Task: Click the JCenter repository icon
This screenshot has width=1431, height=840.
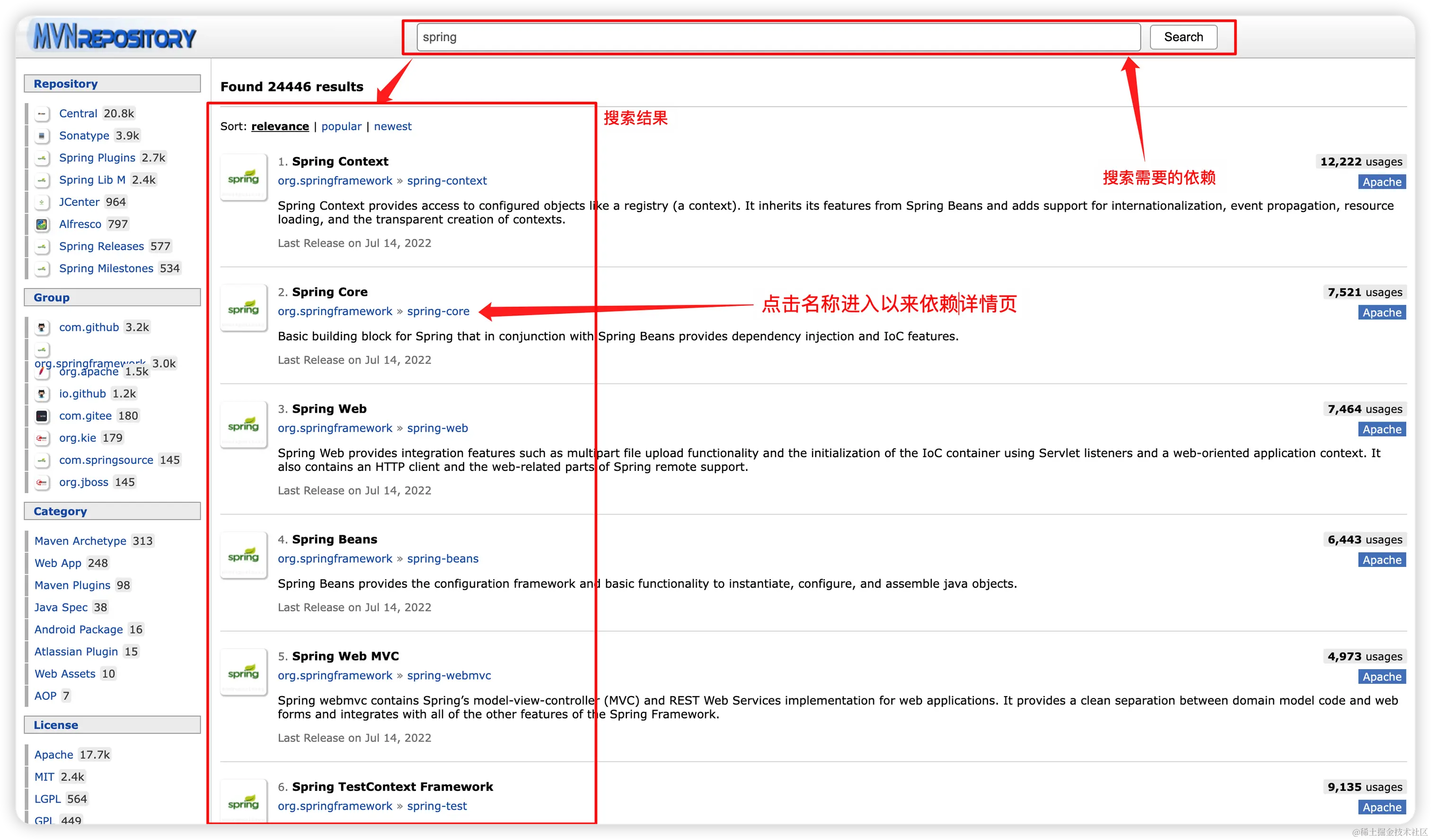Action: 42,202
